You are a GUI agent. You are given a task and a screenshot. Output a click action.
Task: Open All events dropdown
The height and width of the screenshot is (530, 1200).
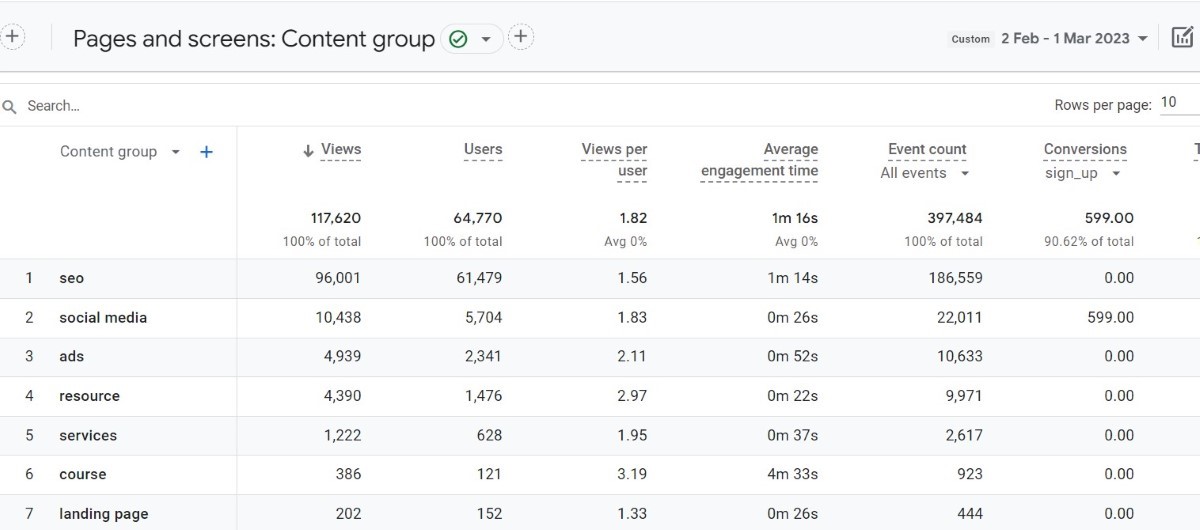(x=925, y=173)
